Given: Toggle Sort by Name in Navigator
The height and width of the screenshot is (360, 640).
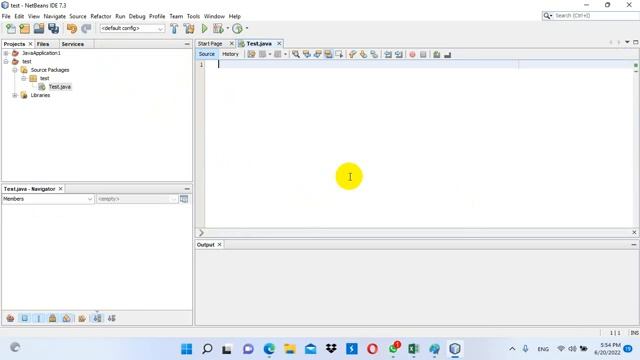Looking at the screenshot, I should point(97,318).
